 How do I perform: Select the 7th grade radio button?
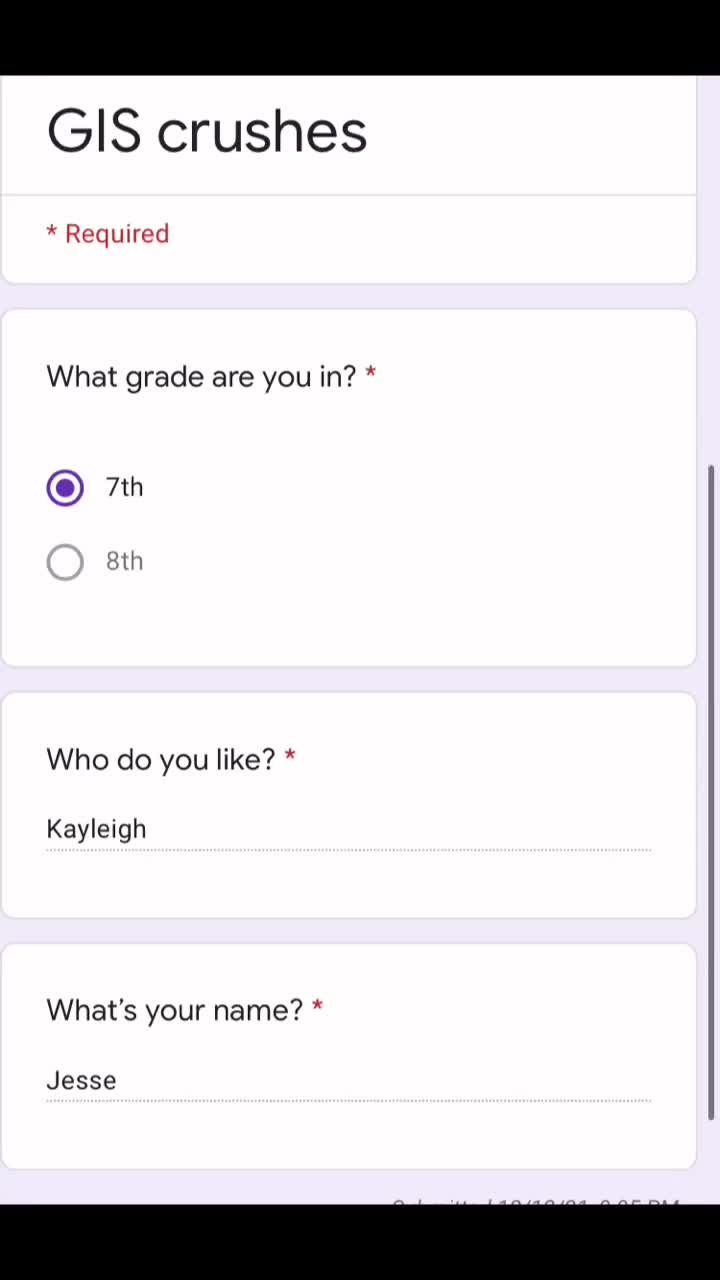(x=65, y=488)
